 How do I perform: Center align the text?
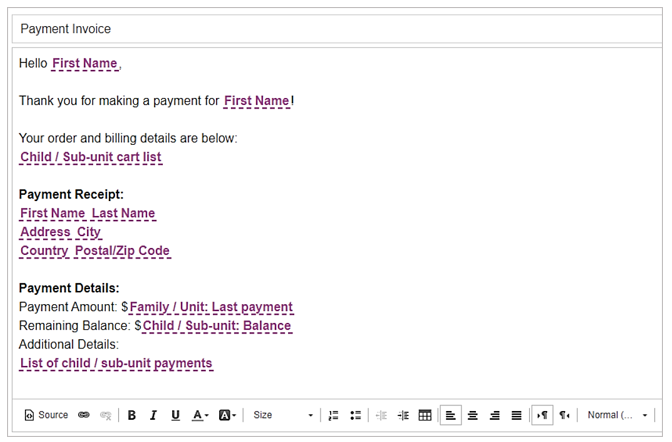[473, 415]
